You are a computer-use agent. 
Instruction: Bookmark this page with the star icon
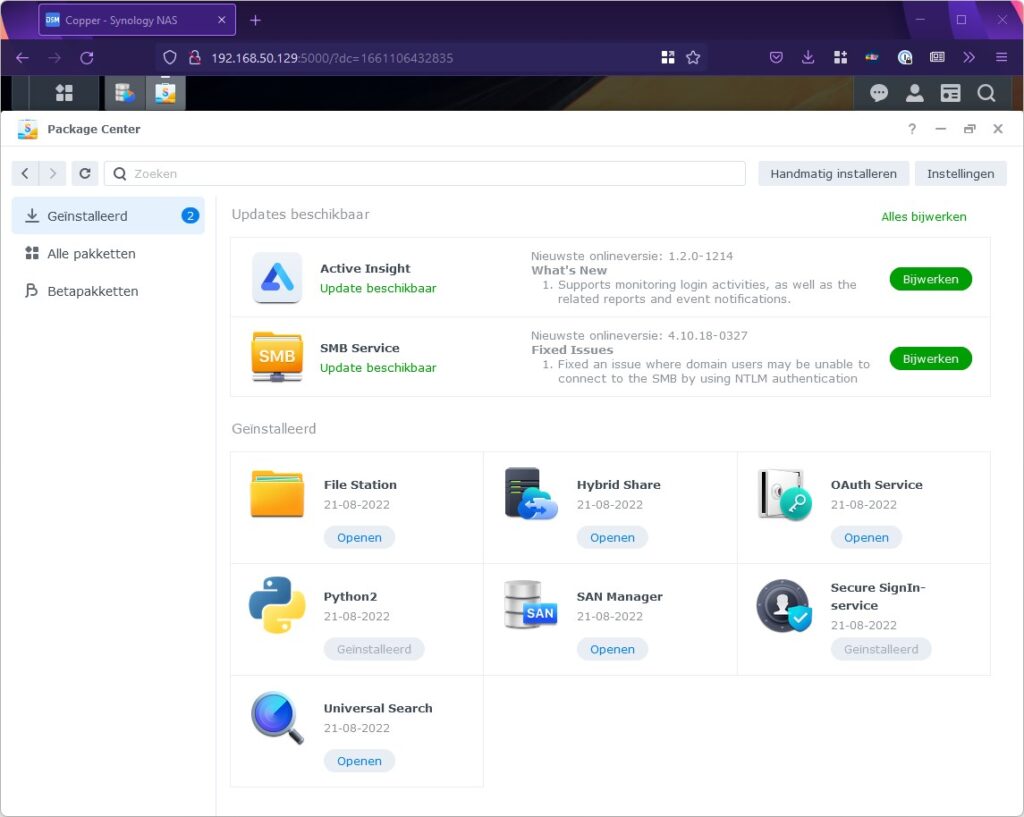(693, 58)
